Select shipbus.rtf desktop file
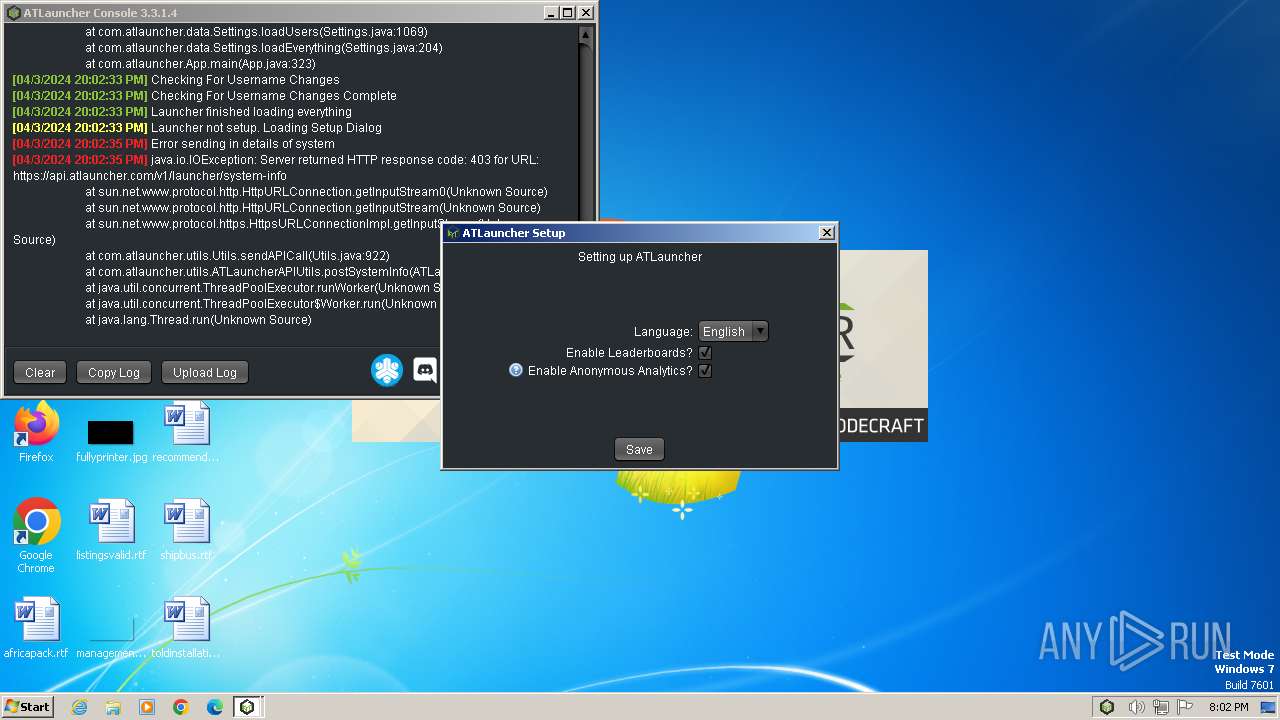Screen dimensions: 1280x720 pyautogui.click(x=186, y=530)
